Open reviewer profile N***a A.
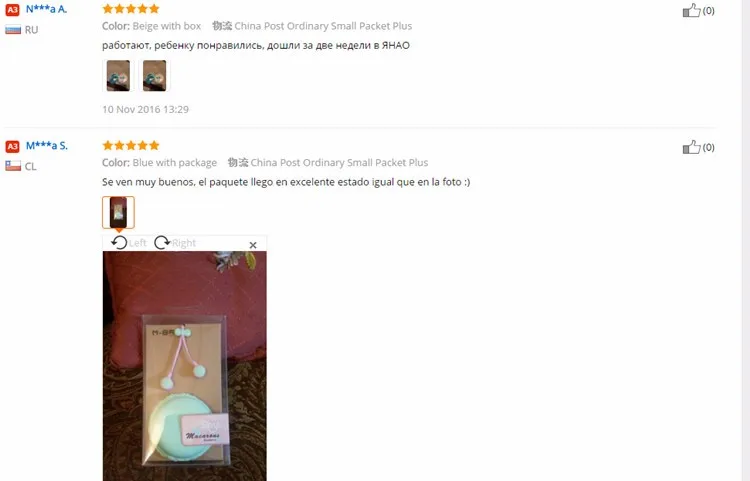The width and height of the screenshot is (750, 481). click(x=46, y=9)
